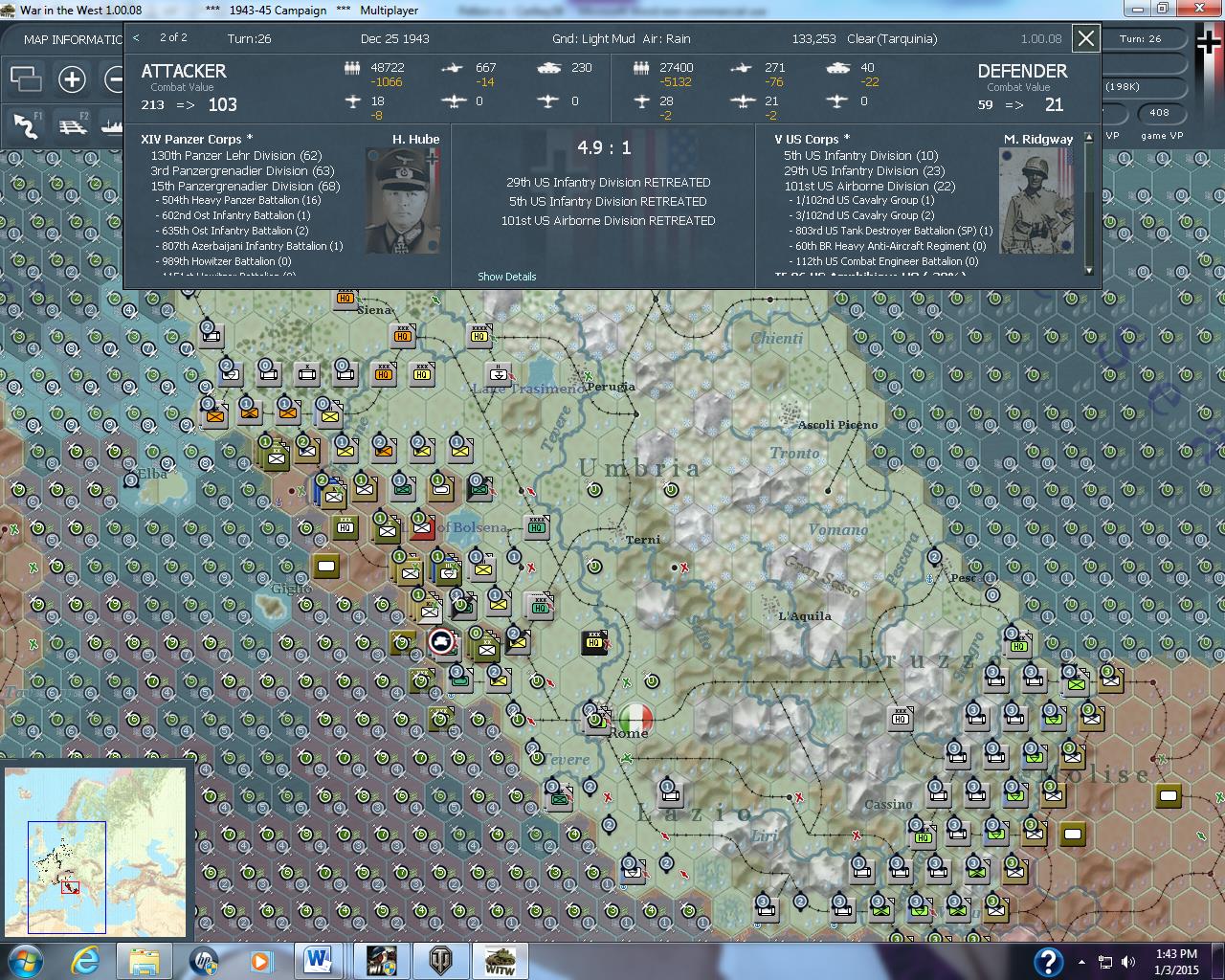Image resolution: width=1225 pixels, height=980 pixels.
Task: Show hidden system tray icons arrow
Action: pos(1082,962)
